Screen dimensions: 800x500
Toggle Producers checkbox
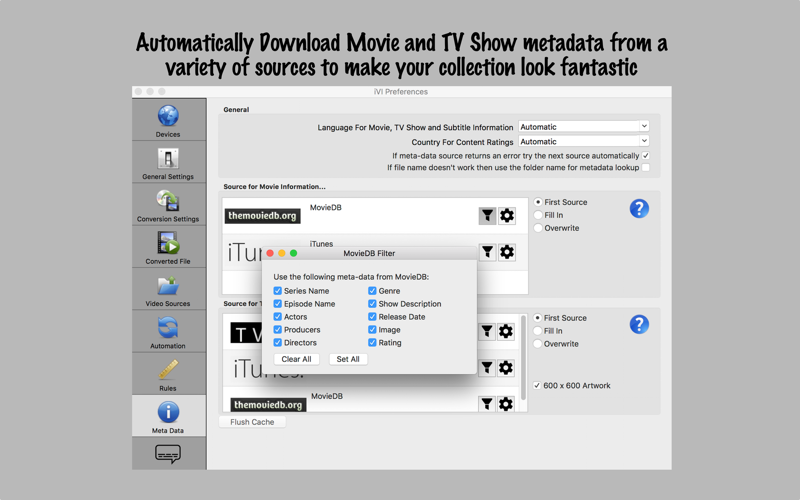point(278,330)
